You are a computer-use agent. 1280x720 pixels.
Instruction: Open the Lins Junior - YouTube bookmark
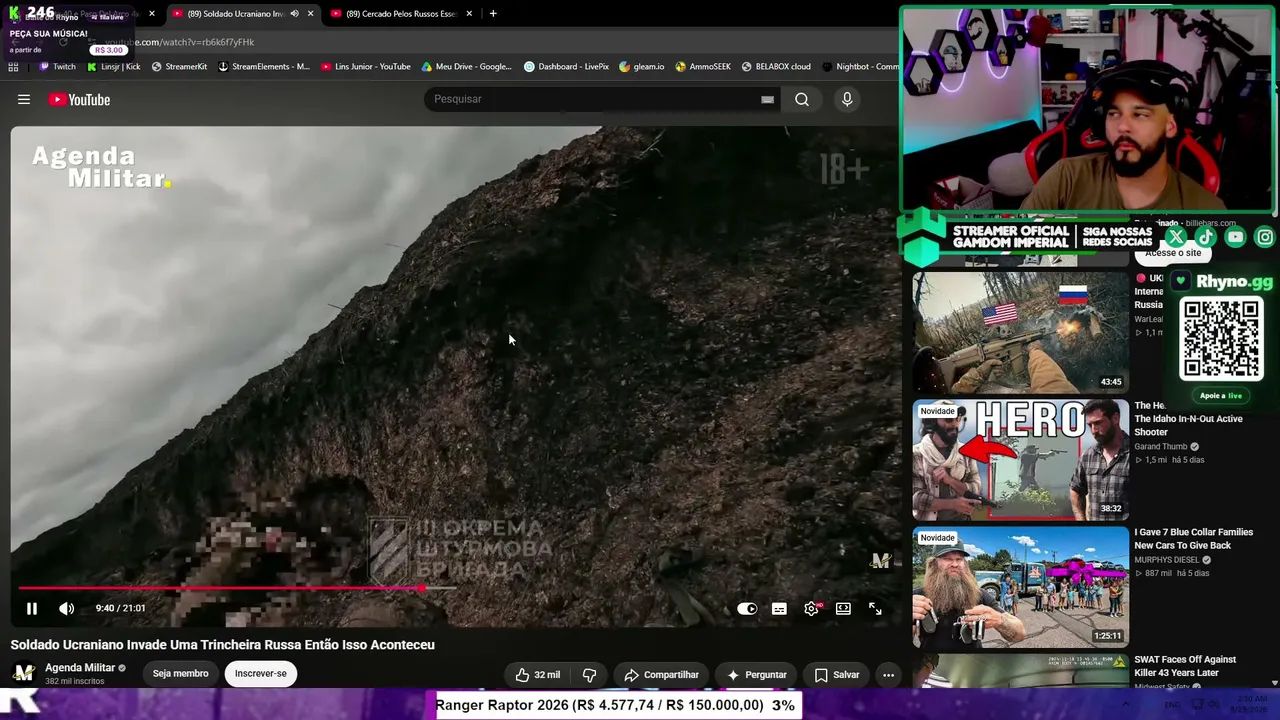(x=366, y=67)
